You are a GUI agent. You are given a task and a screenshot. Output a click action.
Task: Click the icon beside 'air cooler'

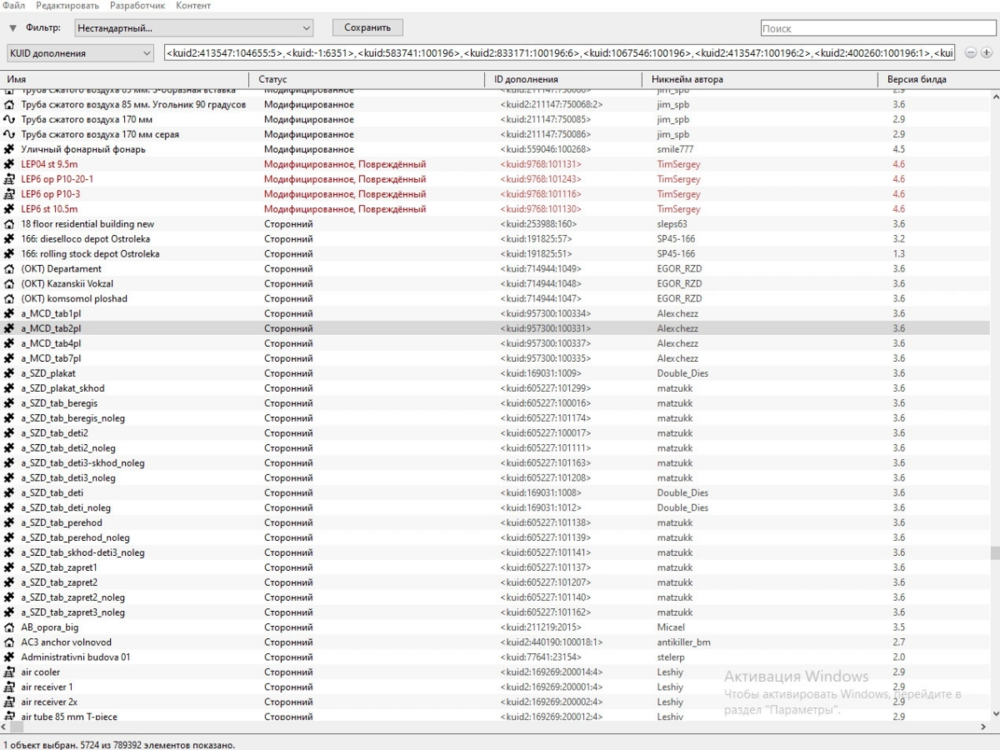9,672
